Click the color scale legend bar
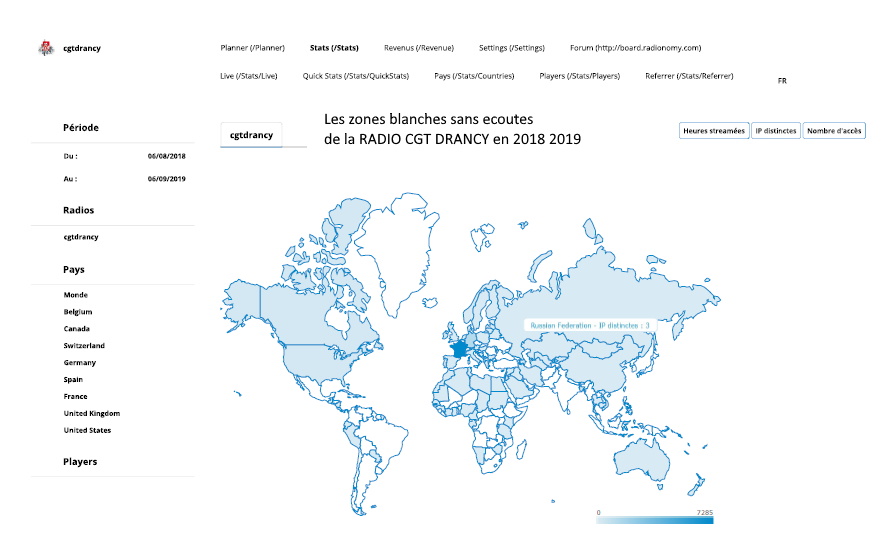Image resolution: width=886 pixels, height=542 pixels. tap(655, 520)
